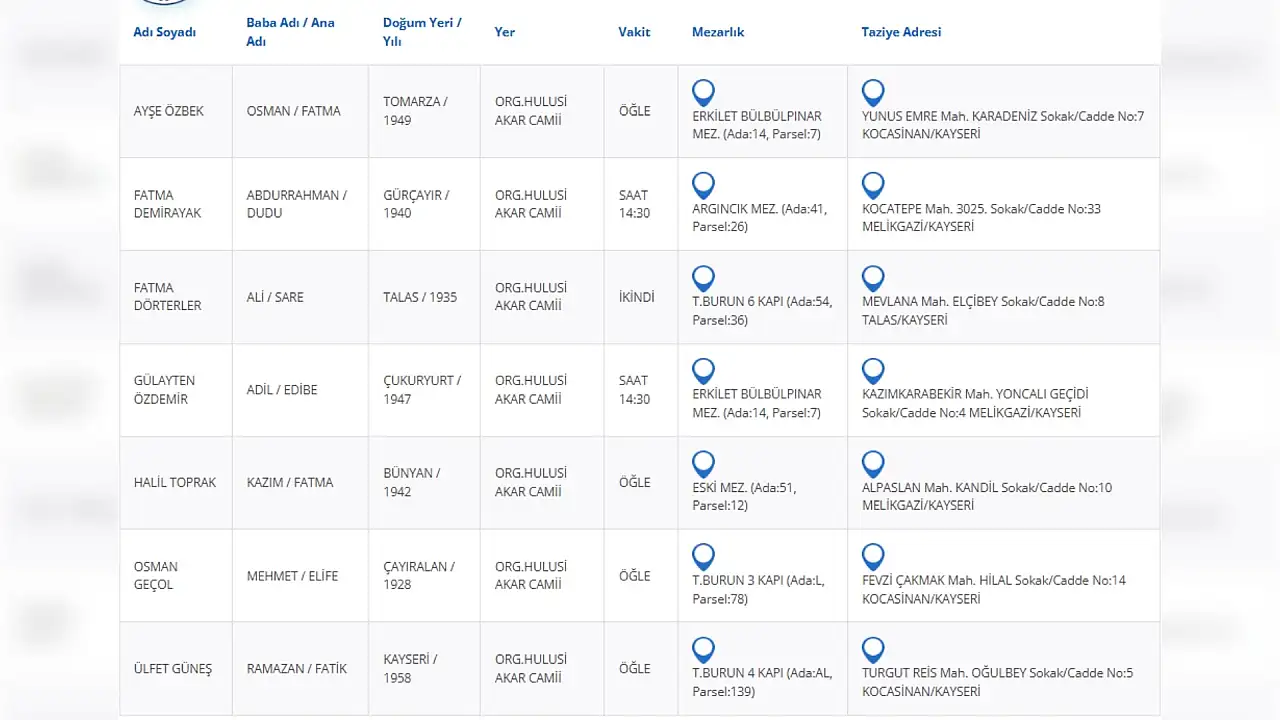
Task: Click condolence address pin for Ayşe Özbek
Action: point(873,92)
